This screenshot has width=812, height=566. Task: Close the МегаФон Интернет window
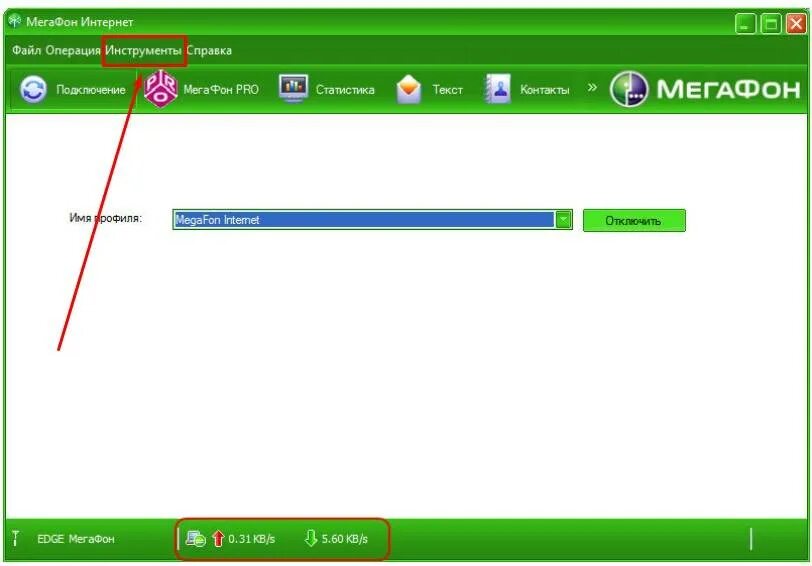coord(796,23)
